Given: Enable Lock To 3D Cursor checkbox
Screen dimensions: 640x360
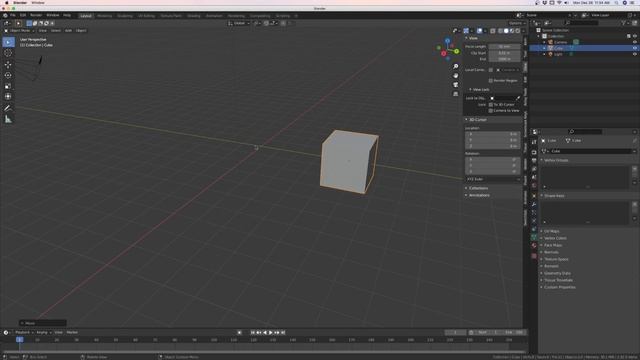Looking at the screenshot, I should (491, 104).
